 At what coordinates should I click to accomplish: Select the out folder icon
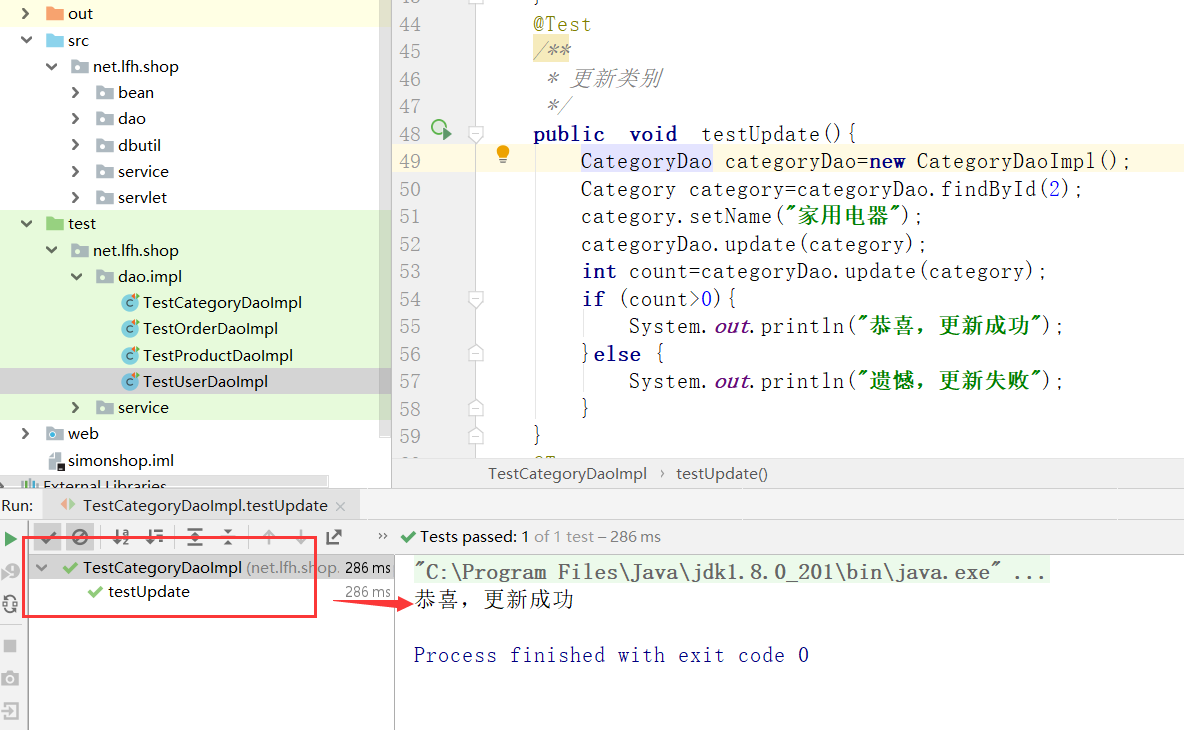[x=55, y=14]
